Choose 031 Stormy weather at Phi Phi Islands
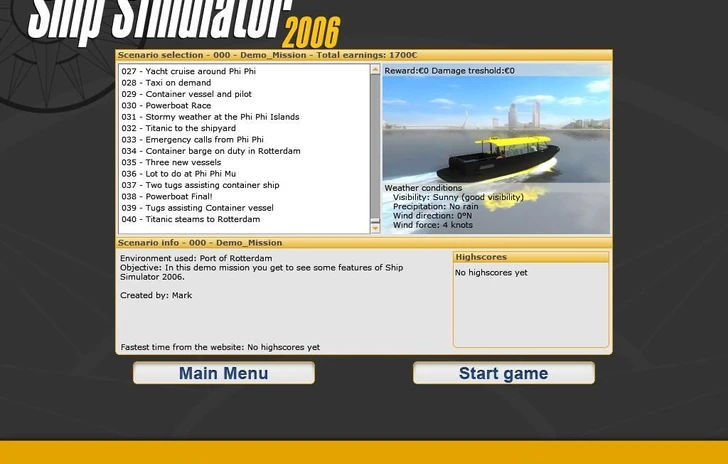Image resolution: width=728 pixels, height=464 pixels. pyautogui.click(x=210, y=117)
